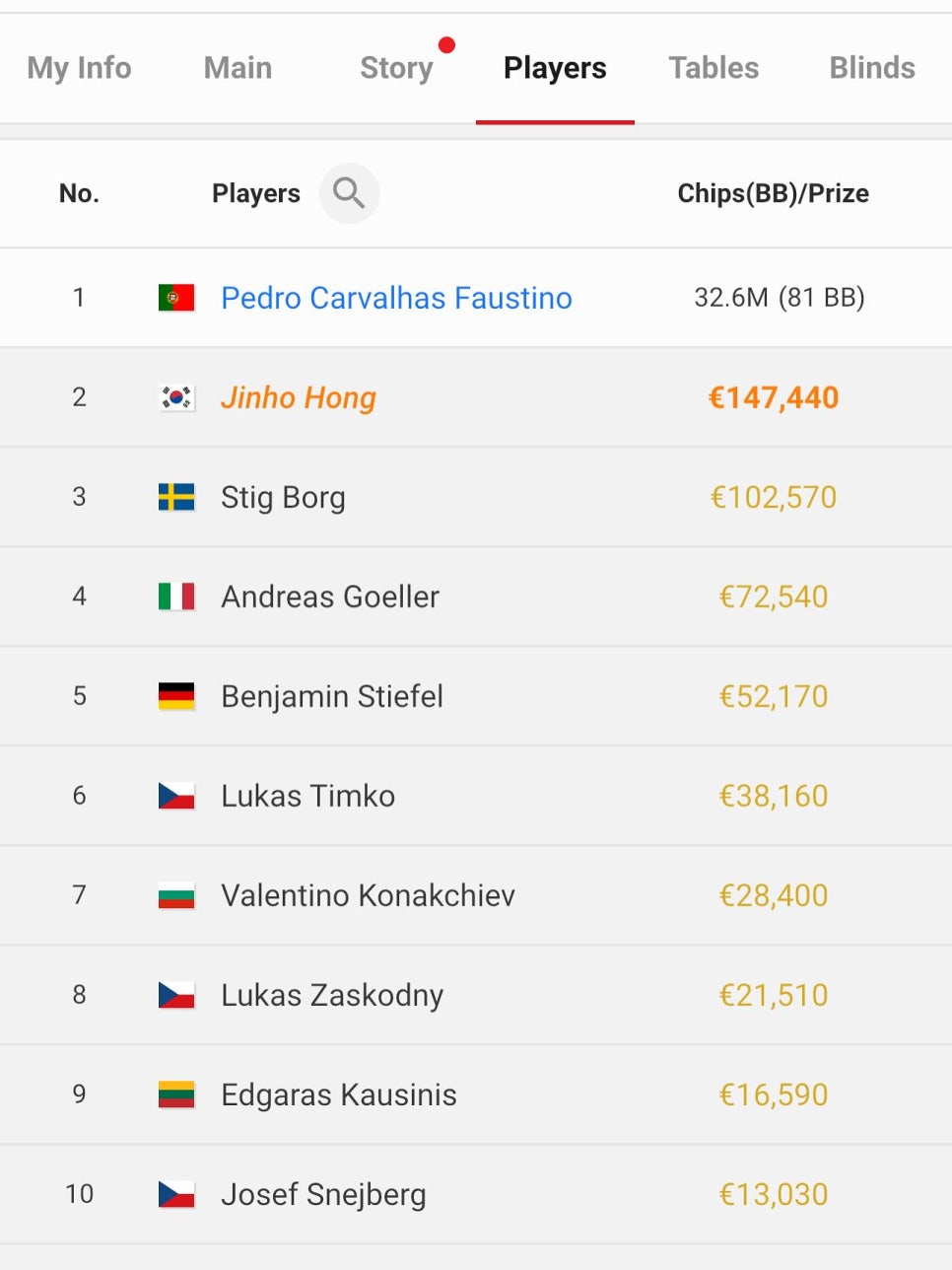This screenshot has width=952, height=1270.
Task: Click the Czech flag beside Lukas Timko
Action: pos(176,796)
